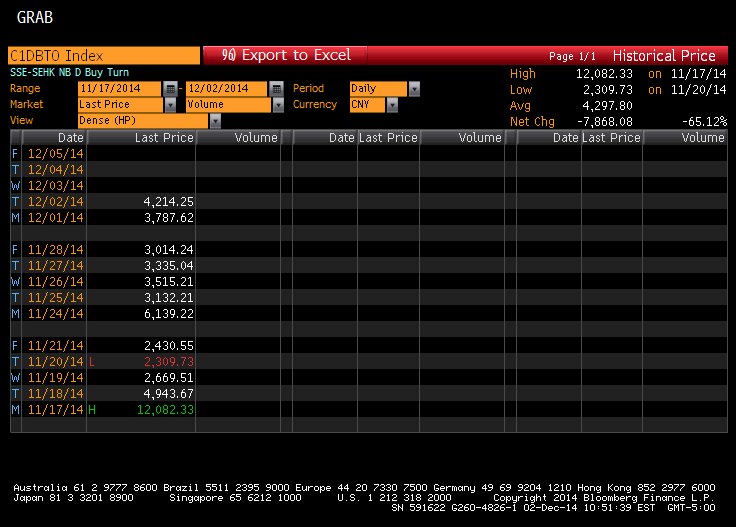Click the last price 4,214.25
This screenshot has width=736, height=527.
point(169,202)
